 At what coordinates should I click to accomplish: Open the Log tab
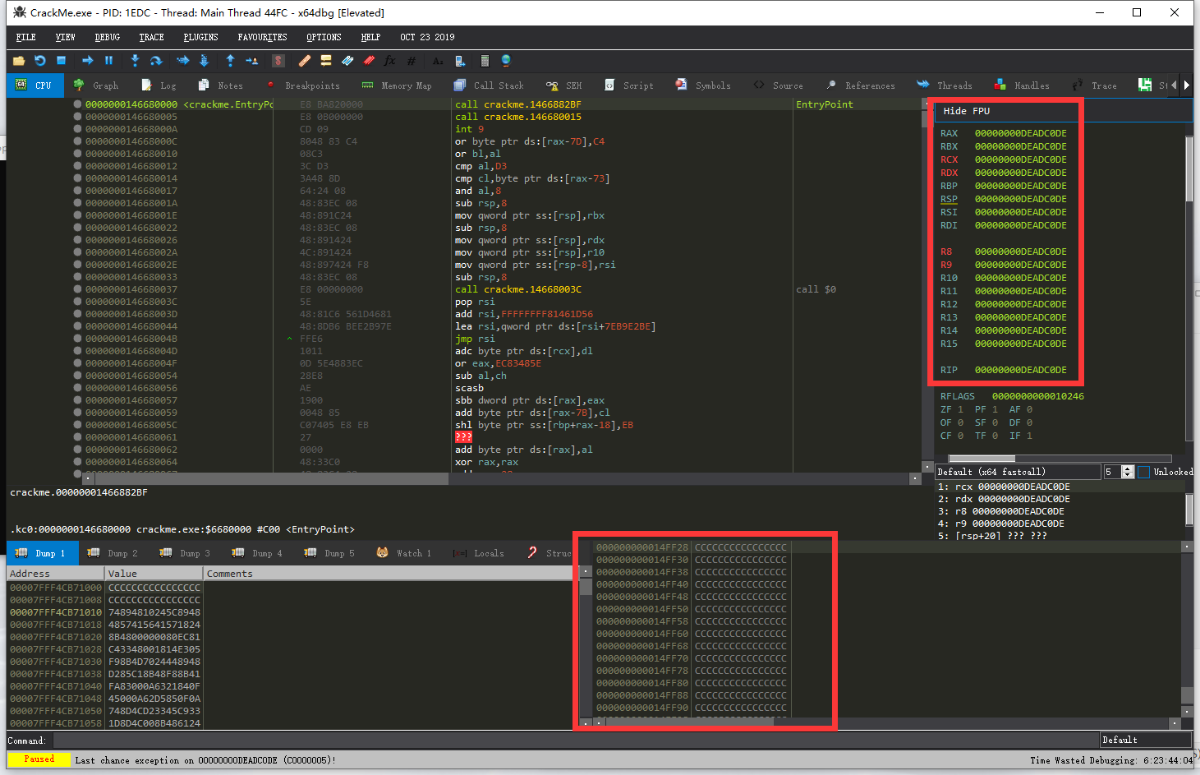point(158,85)
